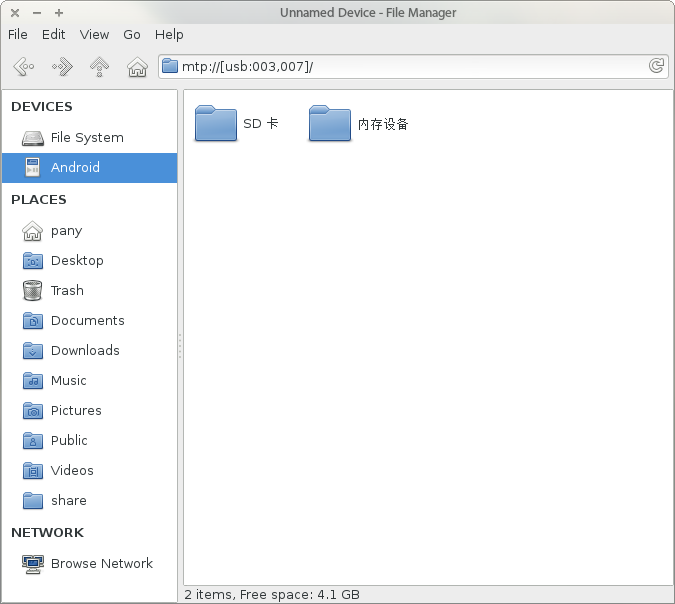The image size is (675, 604).
Task: Open the Desktop label in Places
Action: point(77,260)
